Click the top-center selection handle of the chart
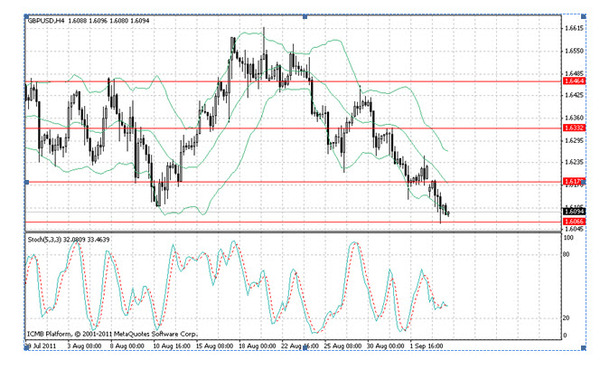Image resolution: width=600 pixels, height=388 pixels. pyautogui.click(x=305, y=16)
